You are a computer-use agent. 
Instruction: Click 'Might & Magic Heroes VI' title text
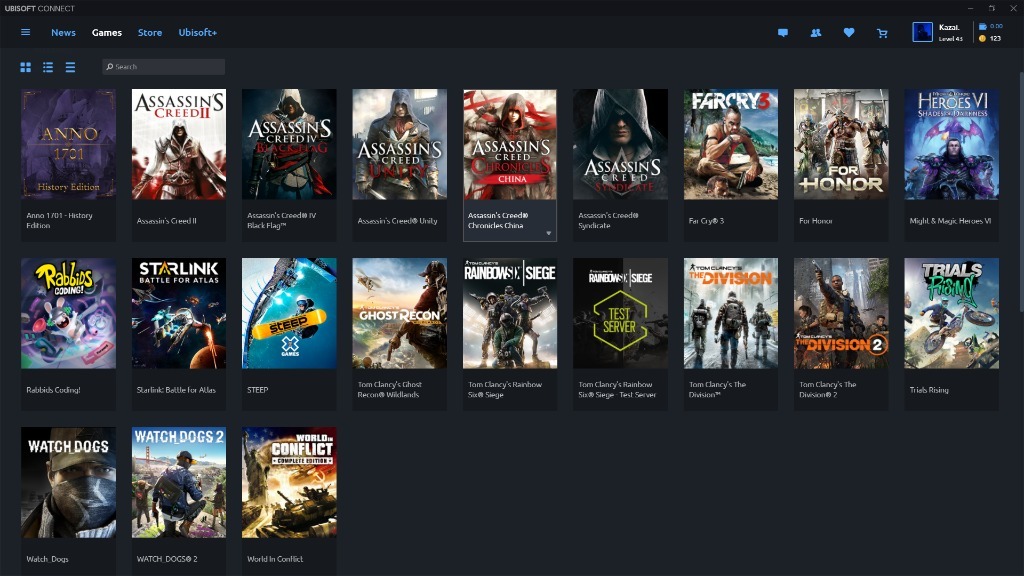(x=950, y=221)
